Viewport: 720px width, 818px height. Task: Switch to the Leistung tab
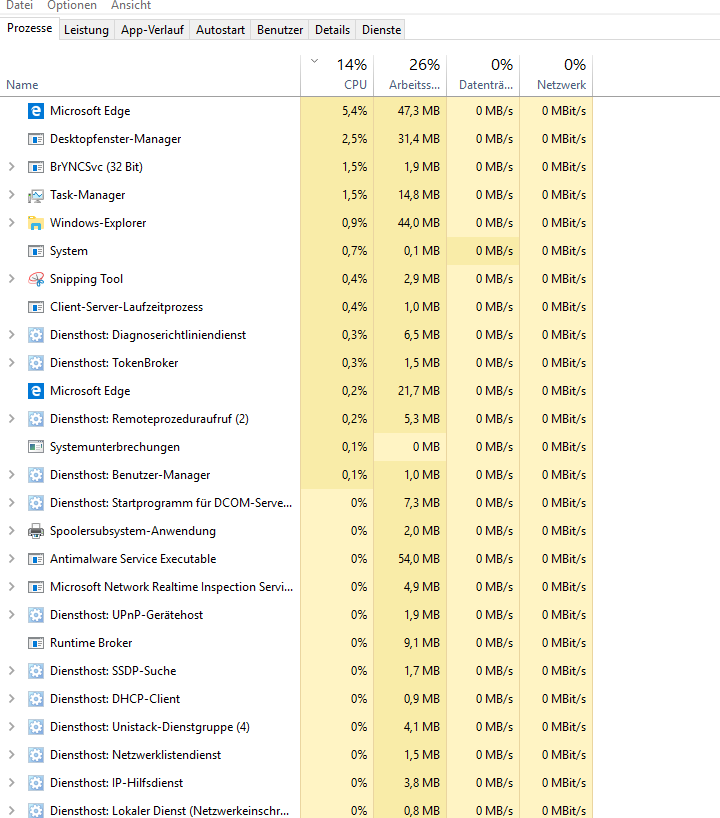(x=87, y=30)
